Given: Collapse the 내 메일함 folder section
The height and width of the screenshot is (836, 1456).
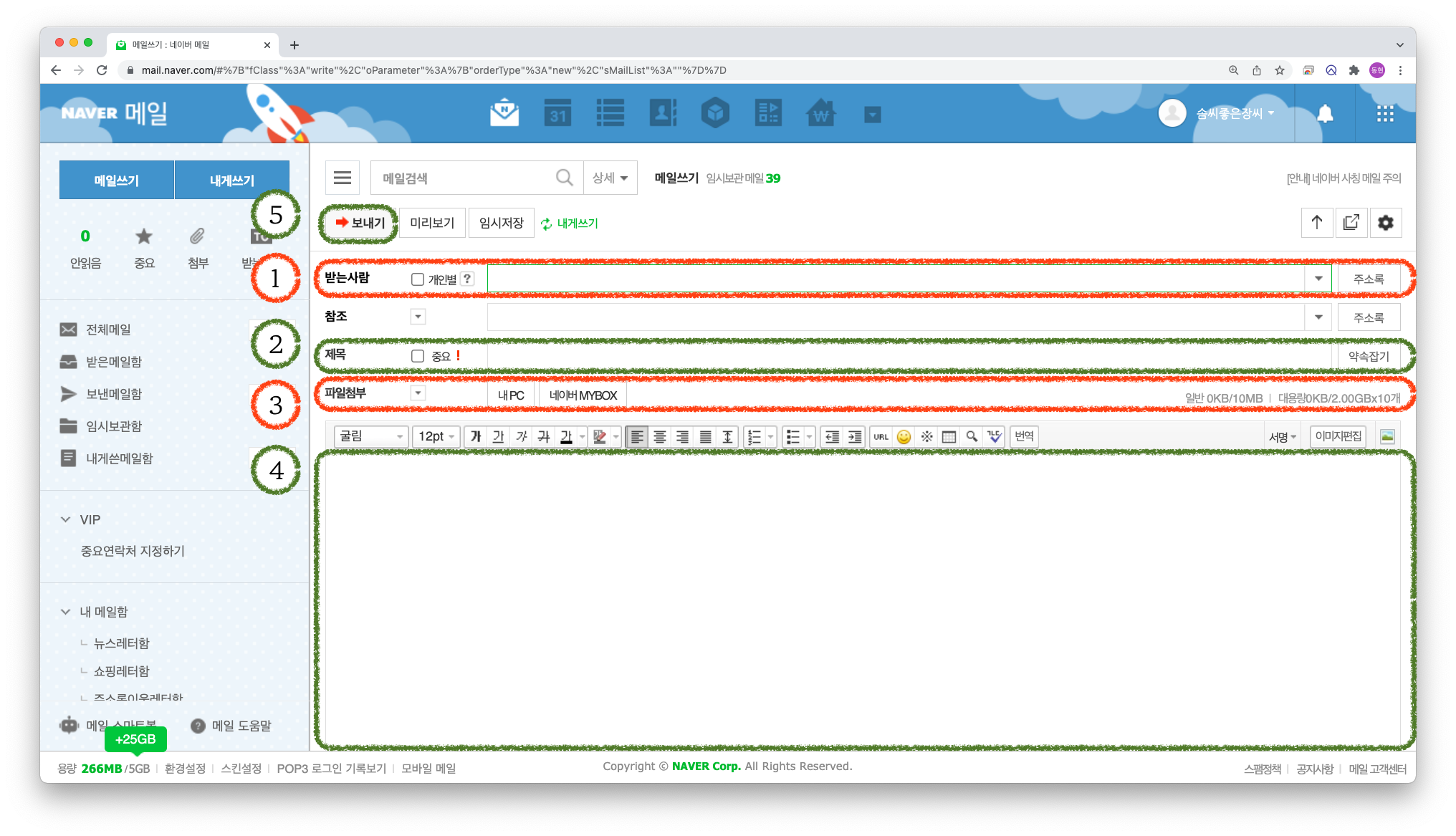Looking at the screenshot, I should click(x=66, y=612).
